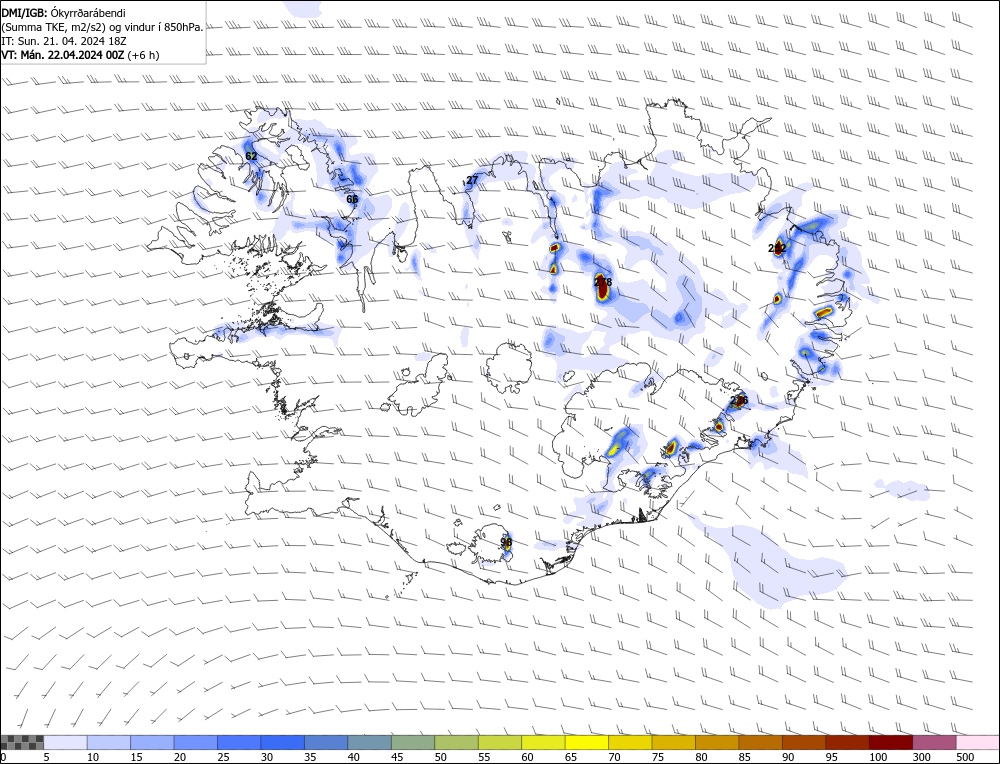This screenshot has width=1000, height=764.
Task: Pick the 40–45 grey-blue legend swatch
Action: [x=369, y=742]
